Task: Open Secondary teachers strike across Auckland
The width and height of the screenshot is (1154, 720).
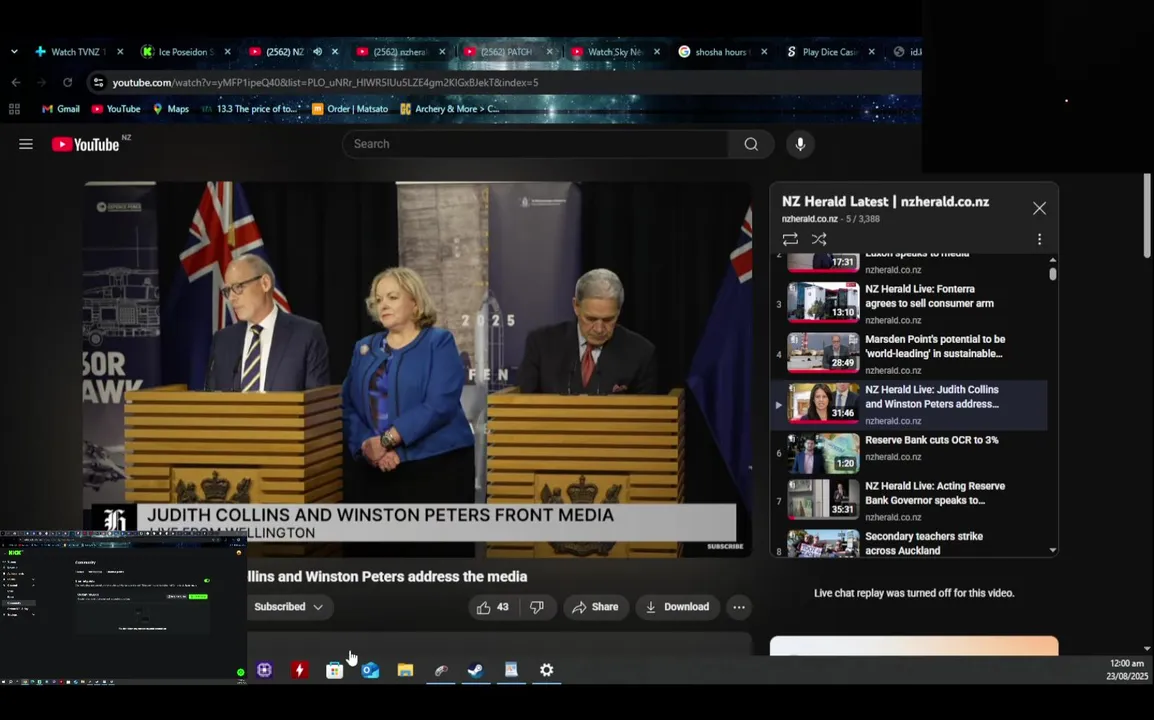Action: [924, 543]
